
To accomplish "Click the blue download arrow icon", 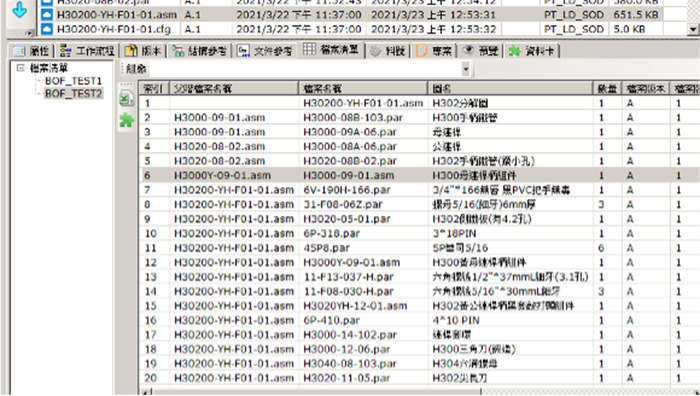I will tap(19, 10).
